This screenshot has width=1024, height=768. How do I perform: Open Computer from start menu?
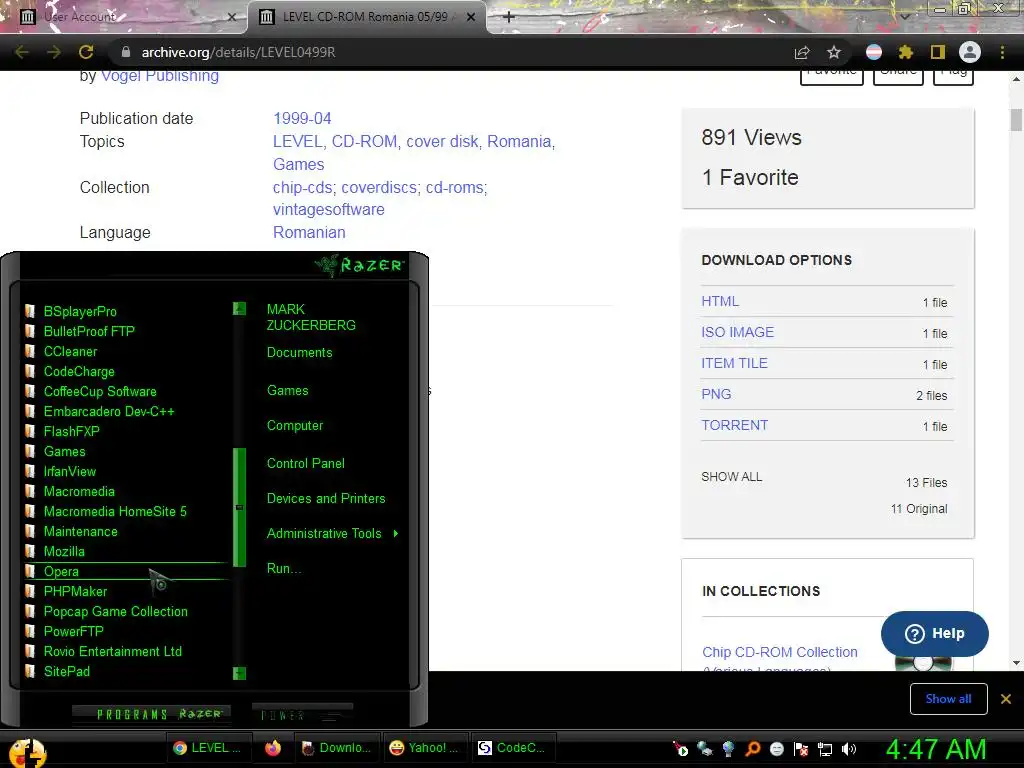(x=295, y=426)
